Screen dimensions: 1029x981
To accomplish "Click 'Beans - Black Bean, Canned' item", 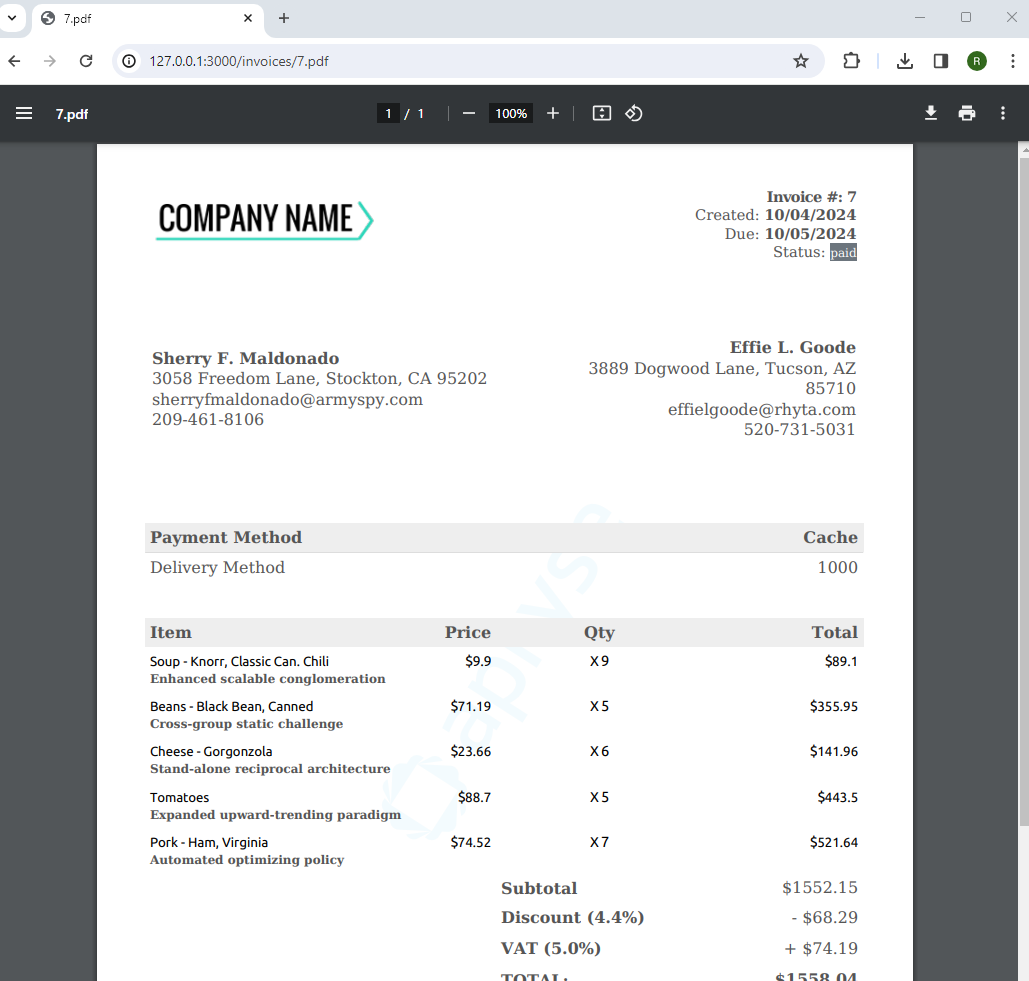I will pos(232,707).
